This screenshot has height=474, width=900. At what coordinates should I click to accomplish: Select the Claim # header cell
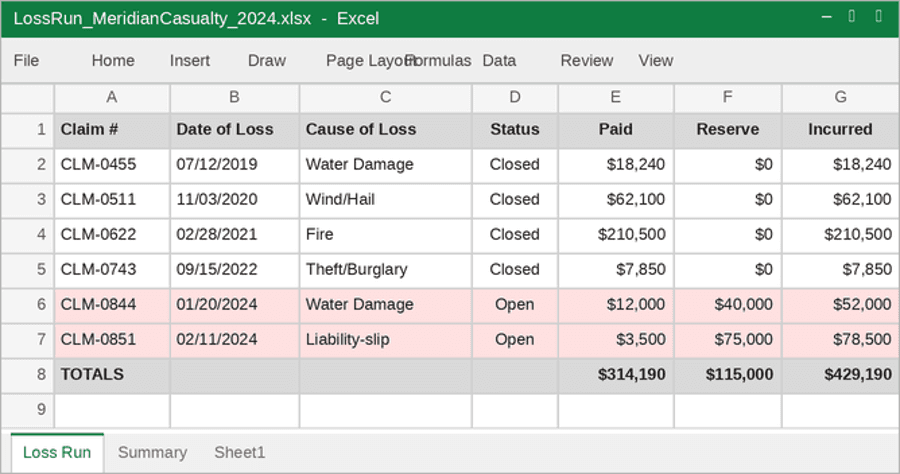pyautogui.click(x=112, y=130)
